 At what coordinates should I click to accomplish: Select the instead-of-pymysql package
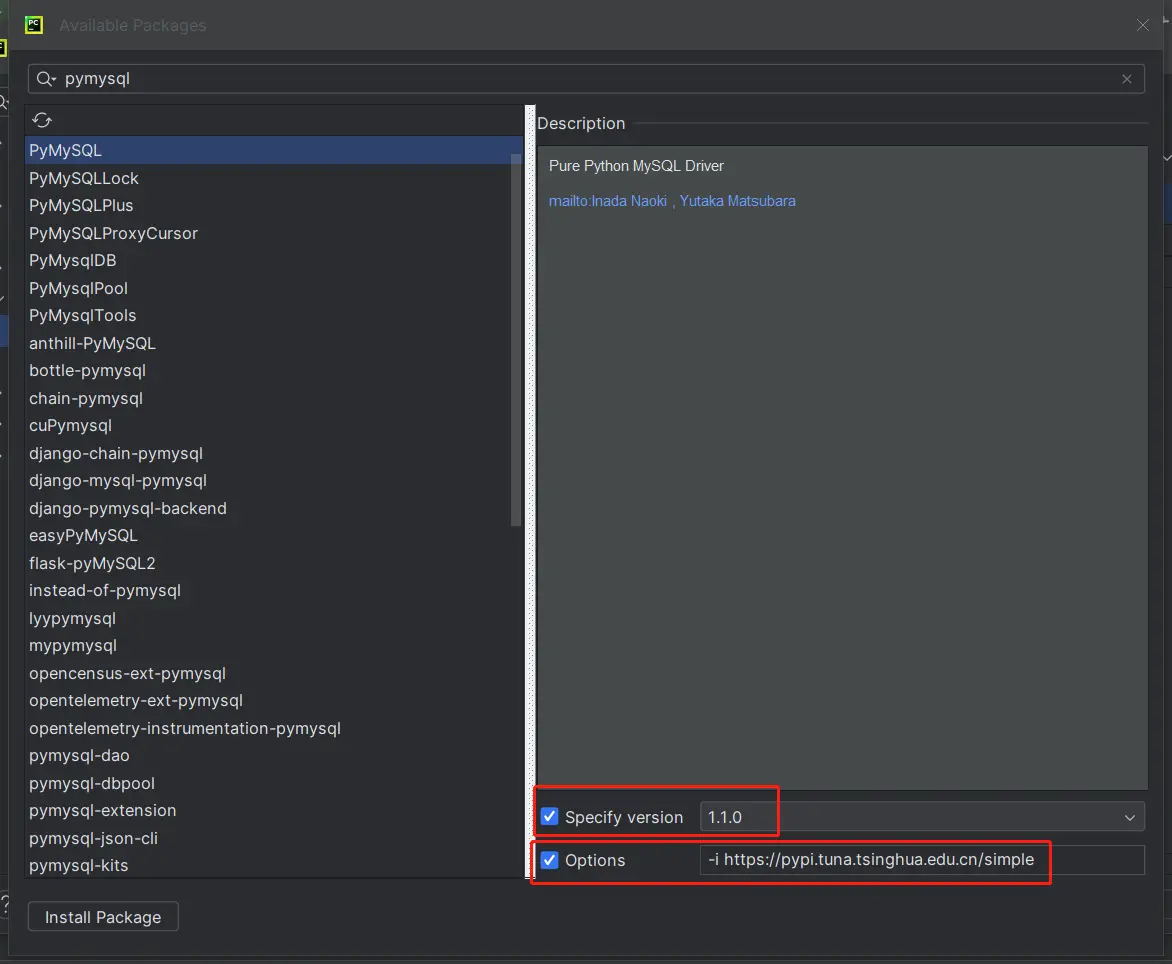274,590
